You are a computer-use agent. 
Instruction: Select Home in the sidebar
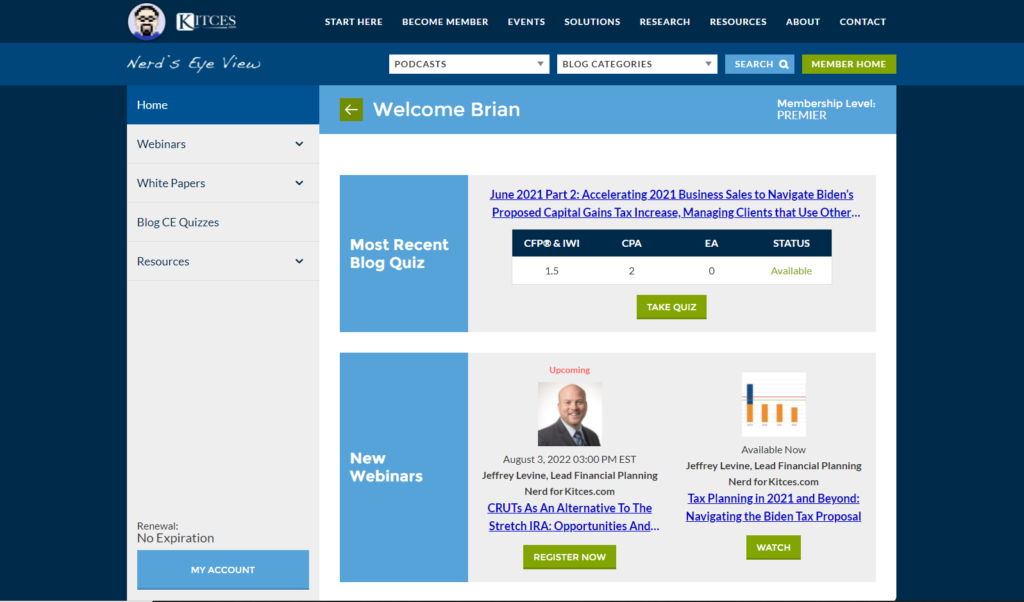click(223, 104)
